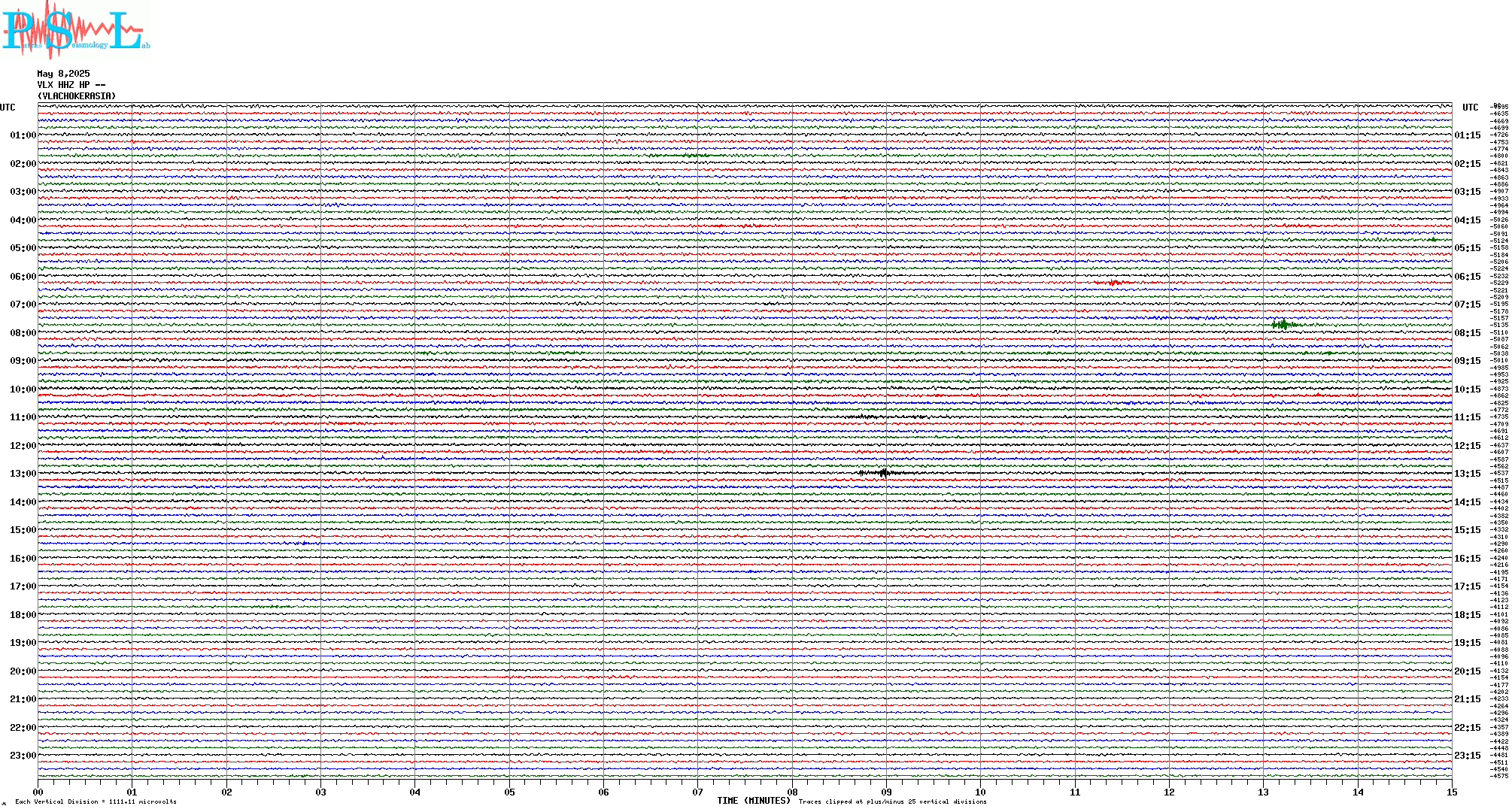1512x812 pixels.
Task: Click the "19:00" hour label
Action: coord(23,643)
